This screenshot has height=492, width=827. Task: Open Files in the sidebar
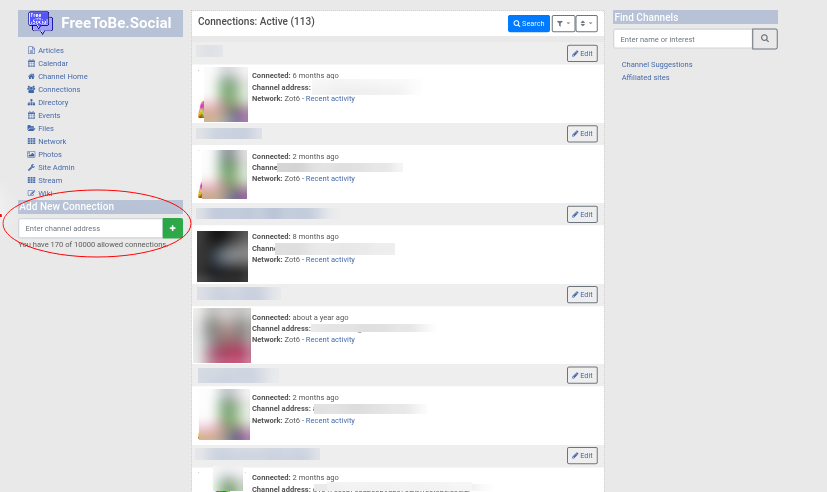[x=46, y=128]
